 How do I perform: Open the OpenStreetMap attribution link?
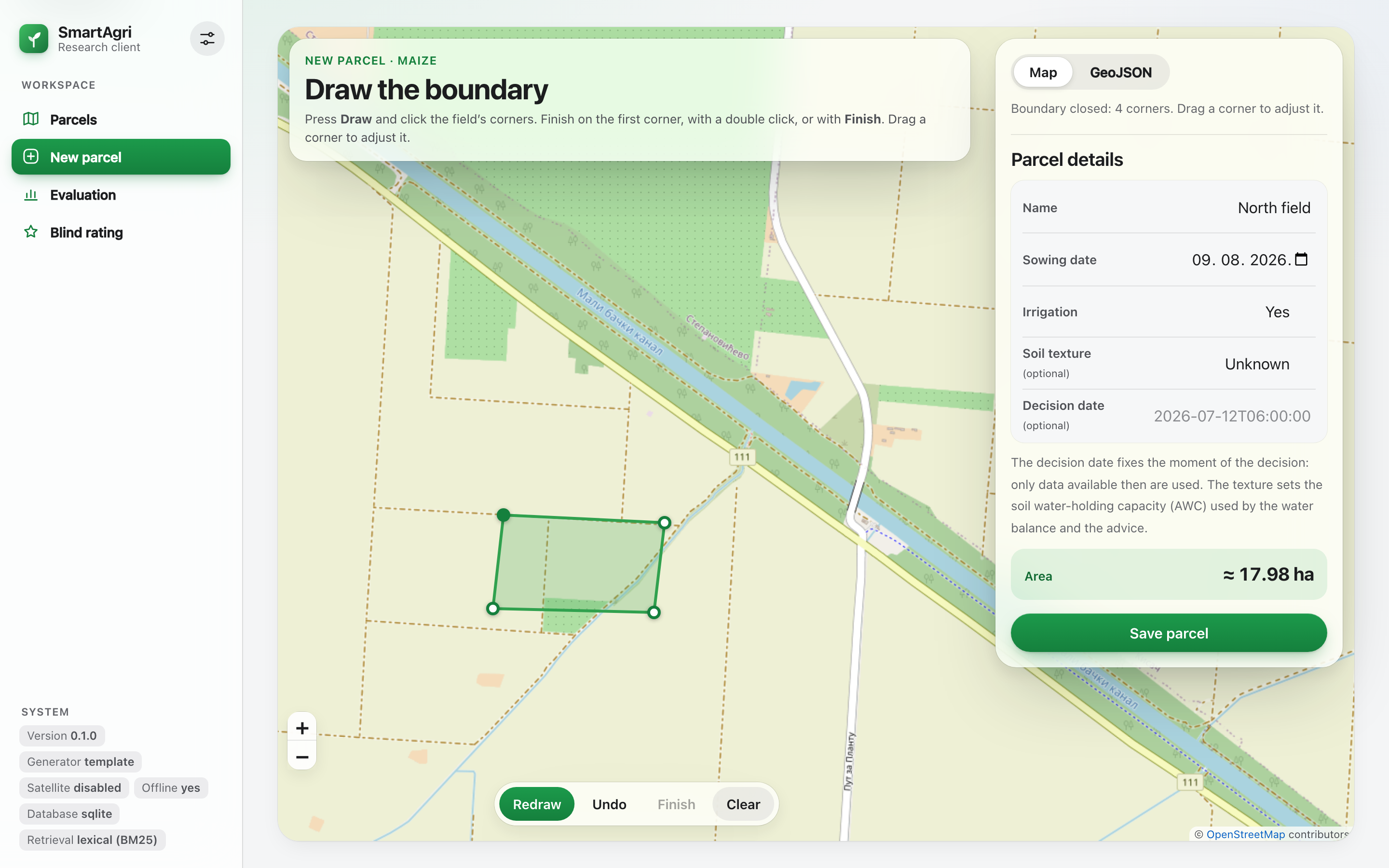tap(1245, 834)
